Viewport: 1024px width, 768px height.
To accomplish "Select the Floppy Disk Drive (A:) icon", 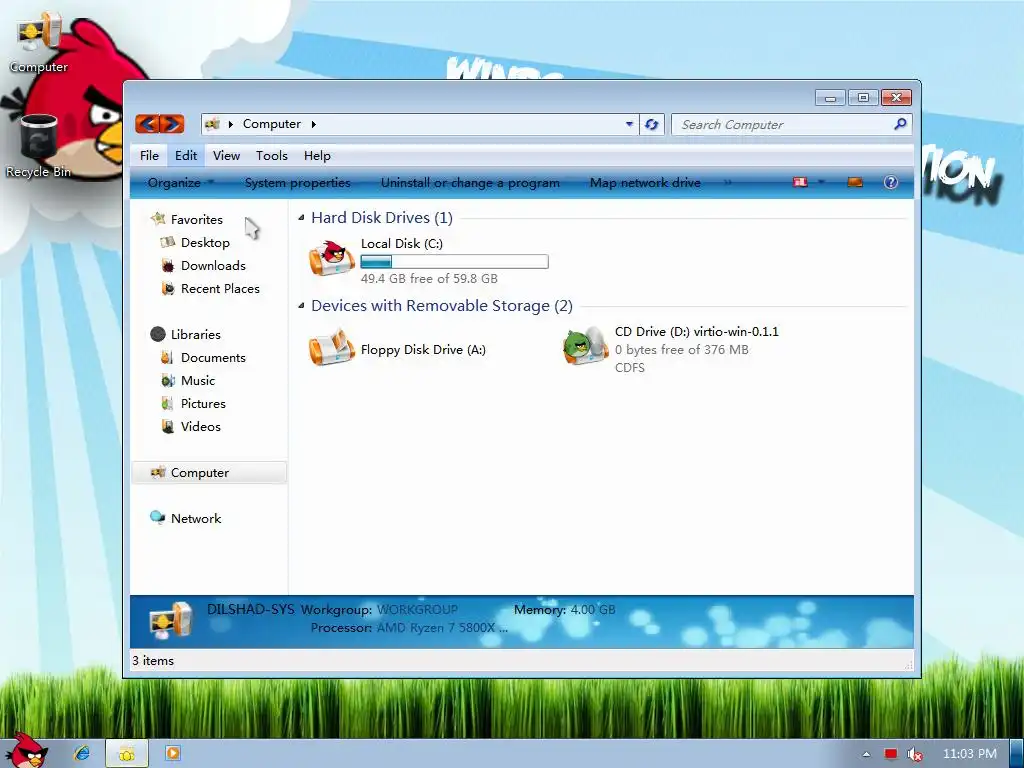I will pyautogui.click(x=332, y=347).
